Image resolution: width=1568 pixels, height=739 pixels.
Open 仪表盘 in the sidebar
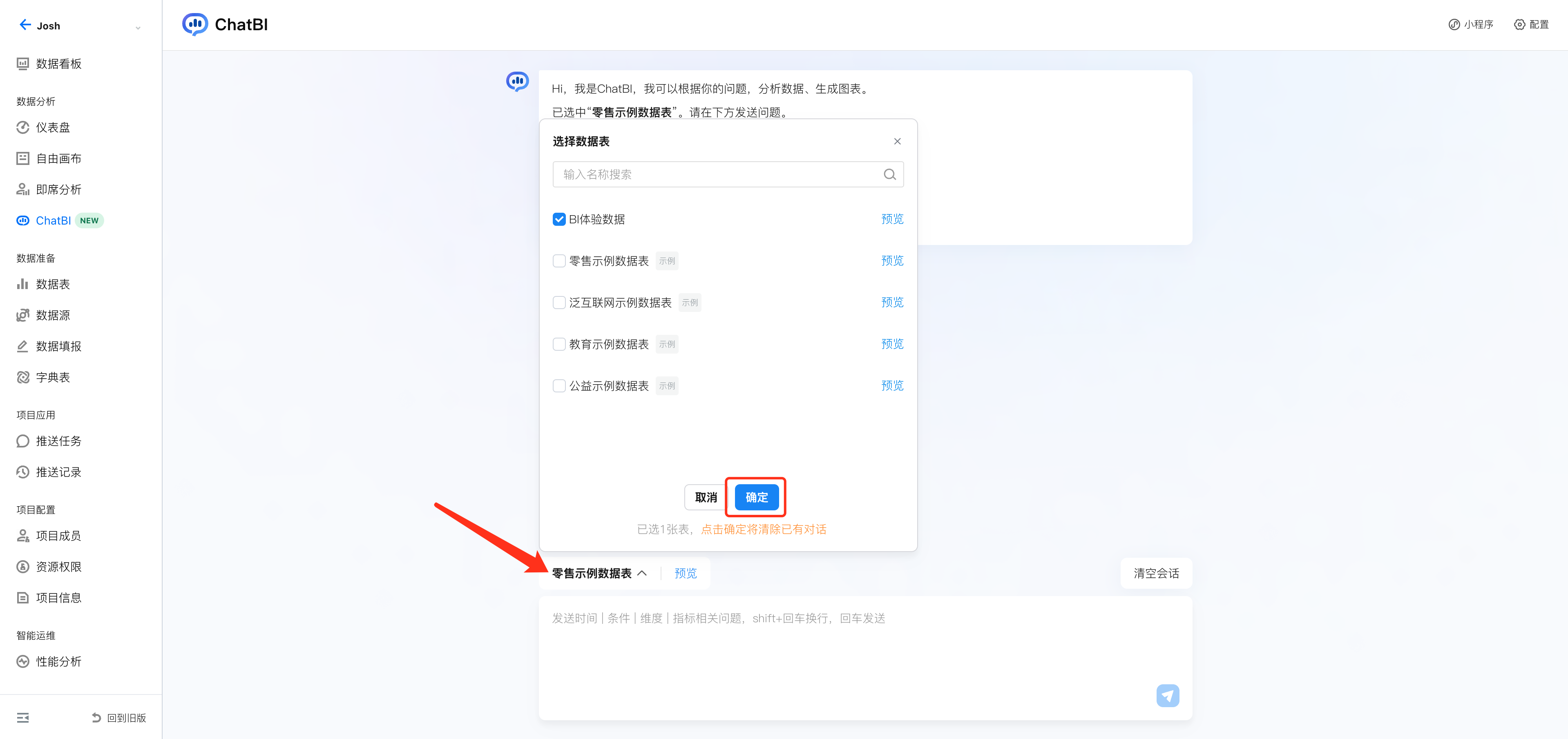coord(52,128)
